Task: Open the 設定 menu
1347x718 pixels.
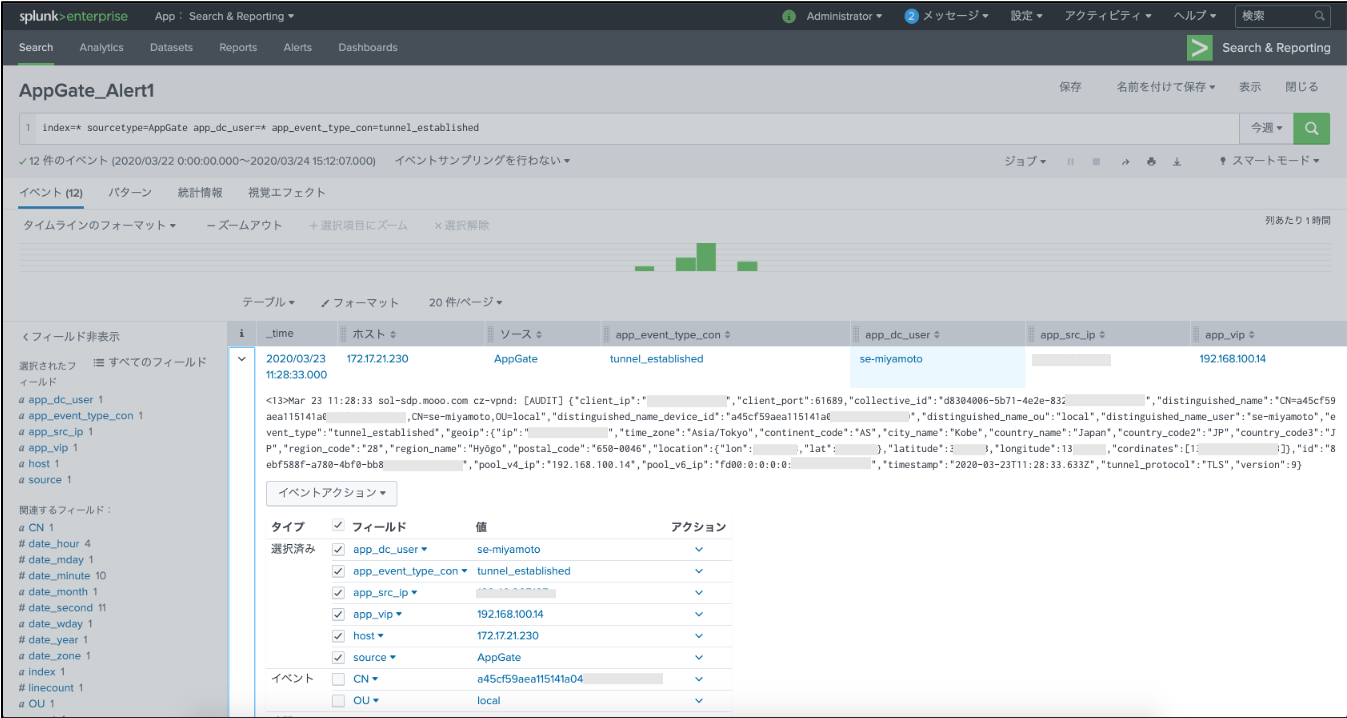Action: 1026,17
